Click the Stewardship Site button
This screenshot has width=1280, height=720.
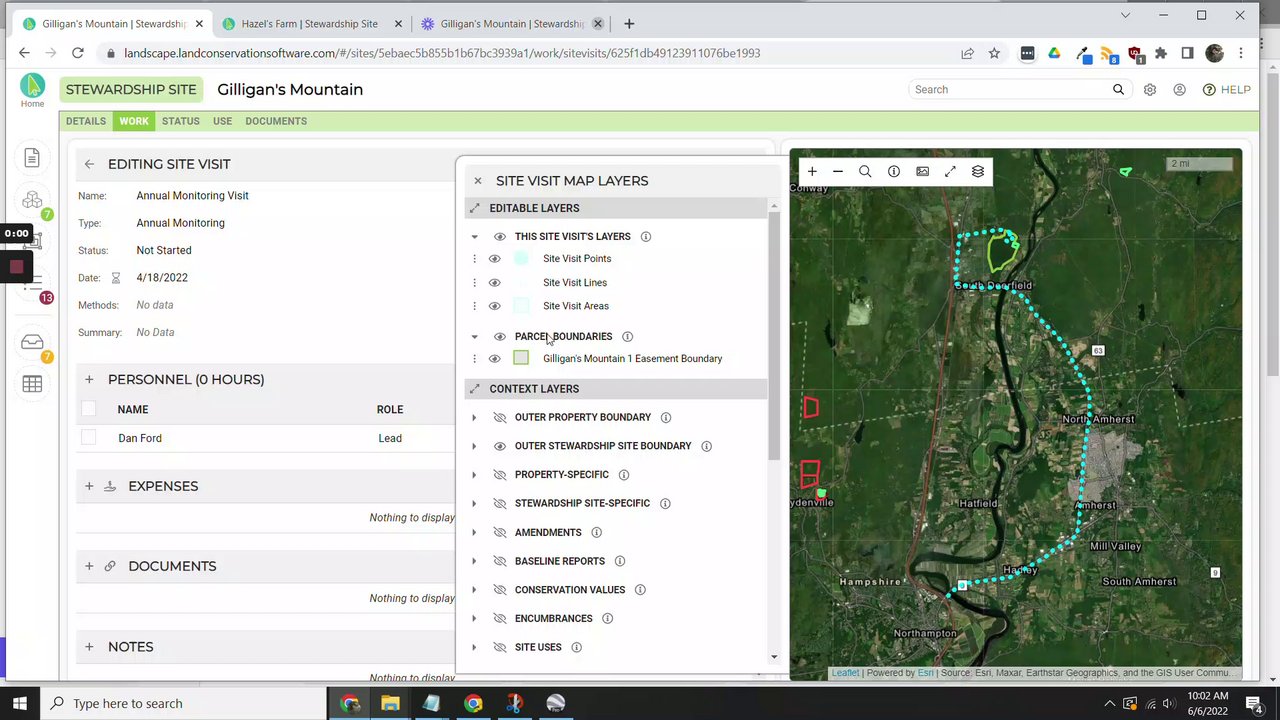click(131, 90)
